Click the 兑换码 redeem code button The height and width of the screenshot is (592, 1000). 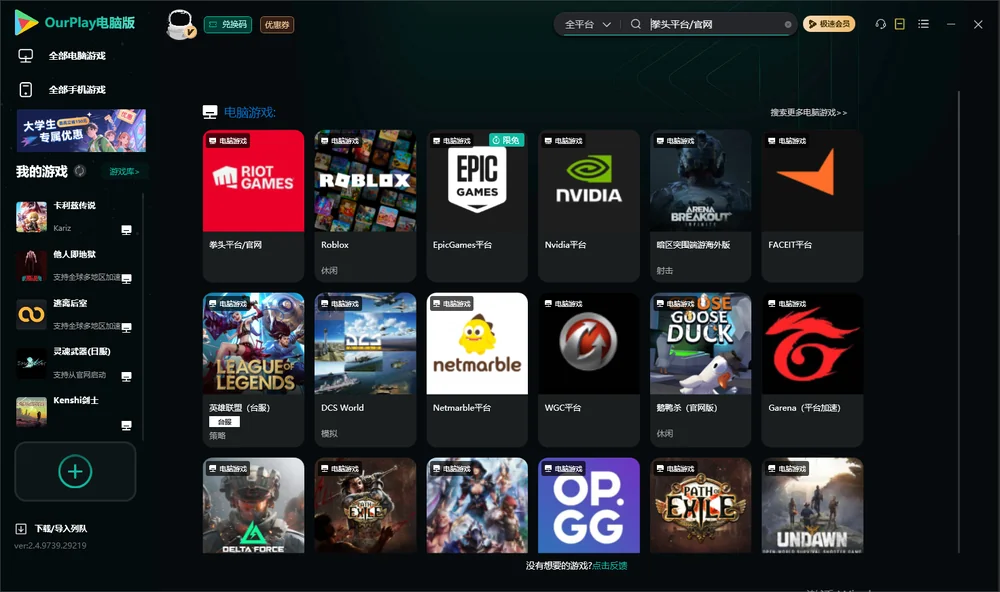pos(228,25)
